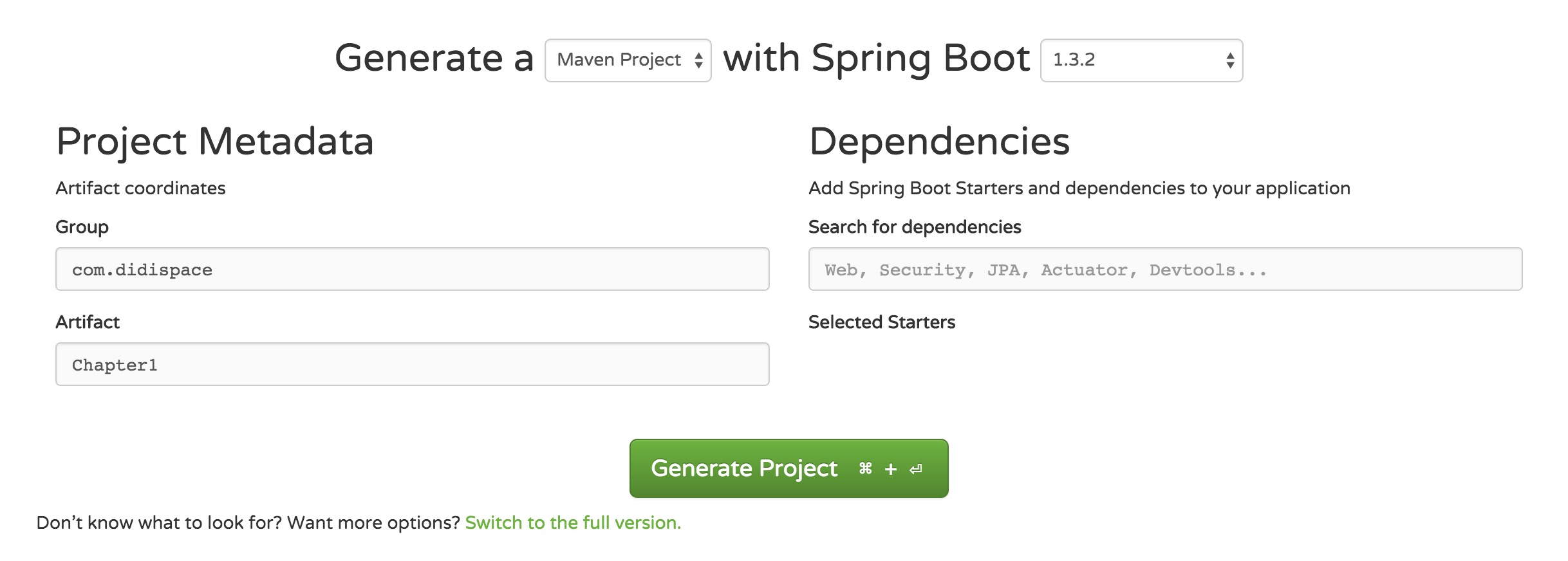Click into the Artifact field showing Chapter1
Screen dimensions: 1568x561
(x=412, y=365)
